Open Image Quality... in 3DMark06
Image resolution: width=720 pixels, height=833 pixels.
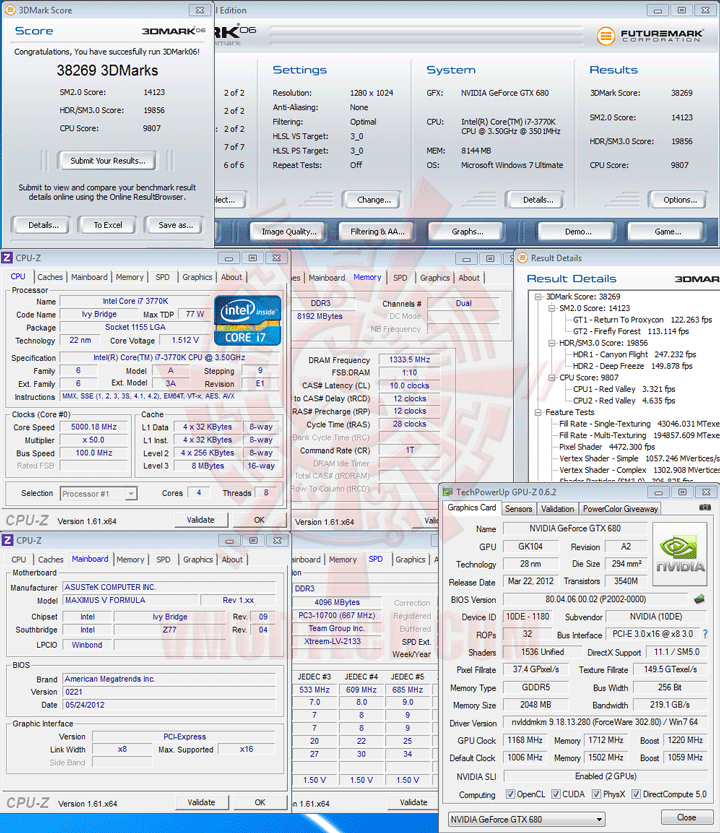click(289, 232)
